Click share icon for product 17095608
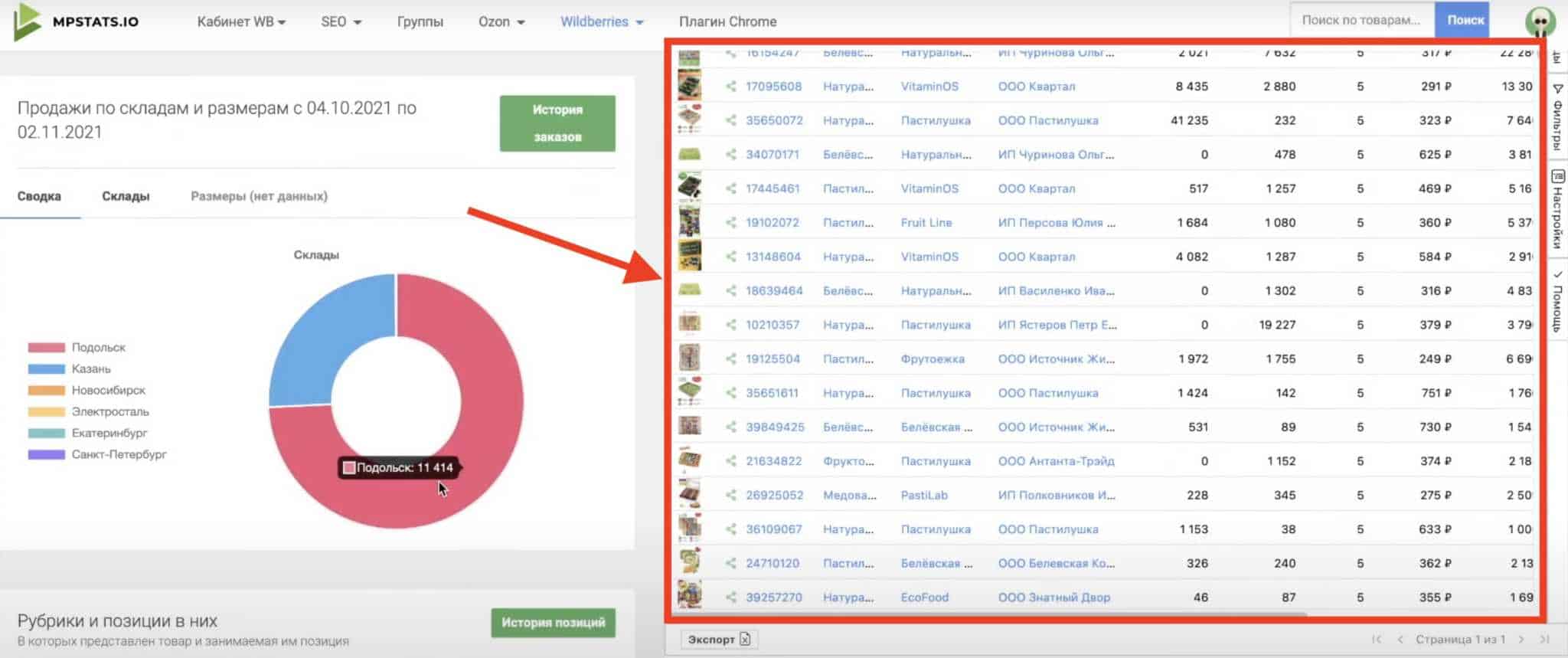 coord(731,87)
